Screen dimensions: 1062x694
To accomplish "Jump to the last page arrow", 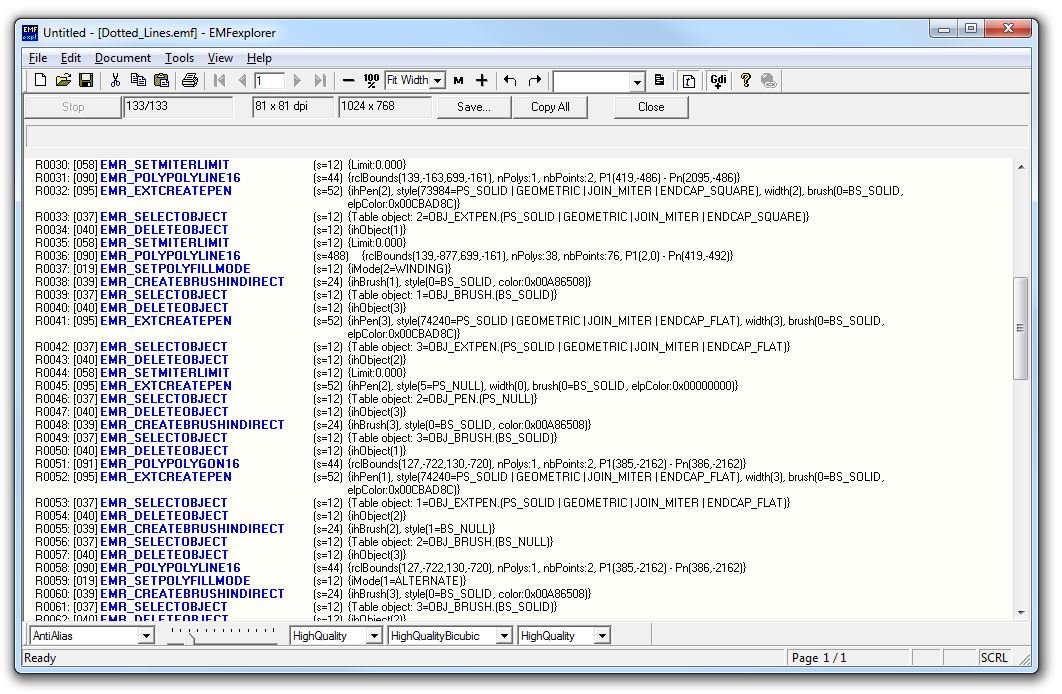I will [320, 81].
